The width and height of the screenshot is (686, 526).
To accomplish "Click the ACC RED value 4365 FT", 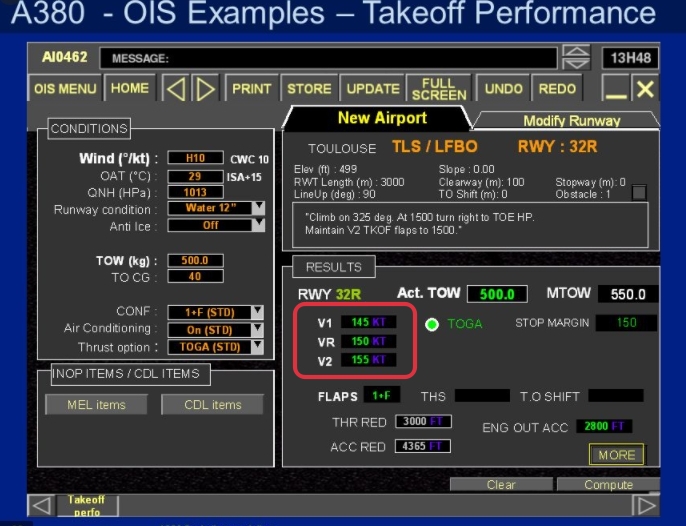I will coord(423,446).
